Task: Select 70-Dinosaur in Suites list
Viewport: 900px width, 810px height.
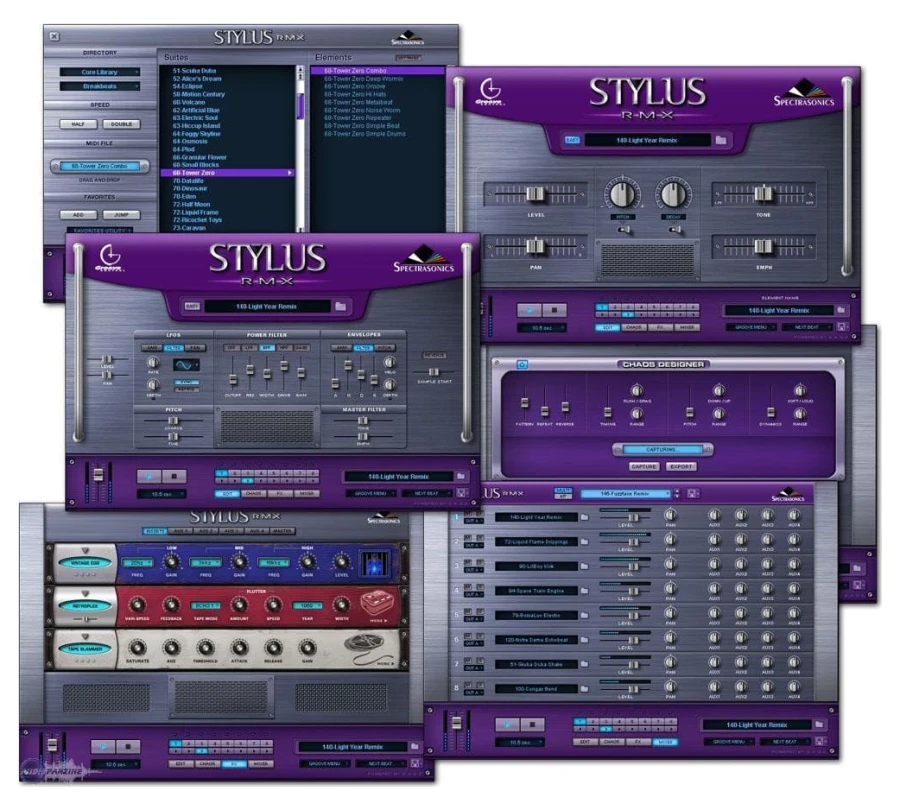Action: (190, 188)
